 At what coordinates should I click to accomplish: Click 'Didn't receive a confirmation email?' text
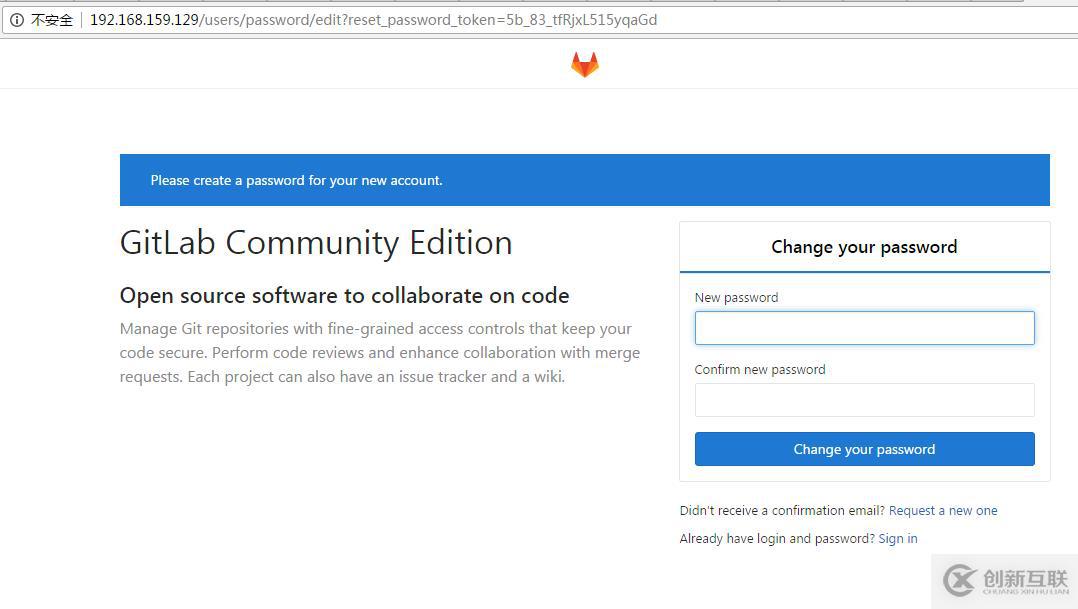(782, 511)
